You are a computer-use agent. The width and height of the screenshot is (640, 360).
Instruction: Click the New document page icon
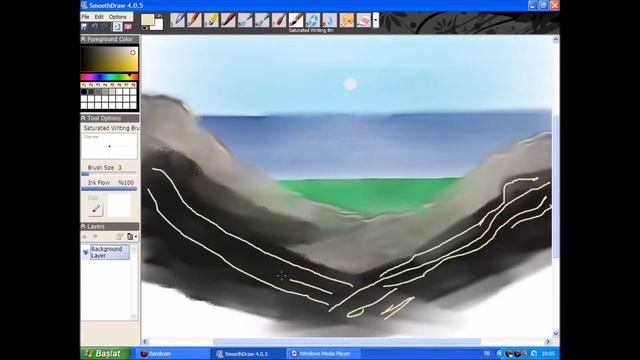[x=117, y=27]
